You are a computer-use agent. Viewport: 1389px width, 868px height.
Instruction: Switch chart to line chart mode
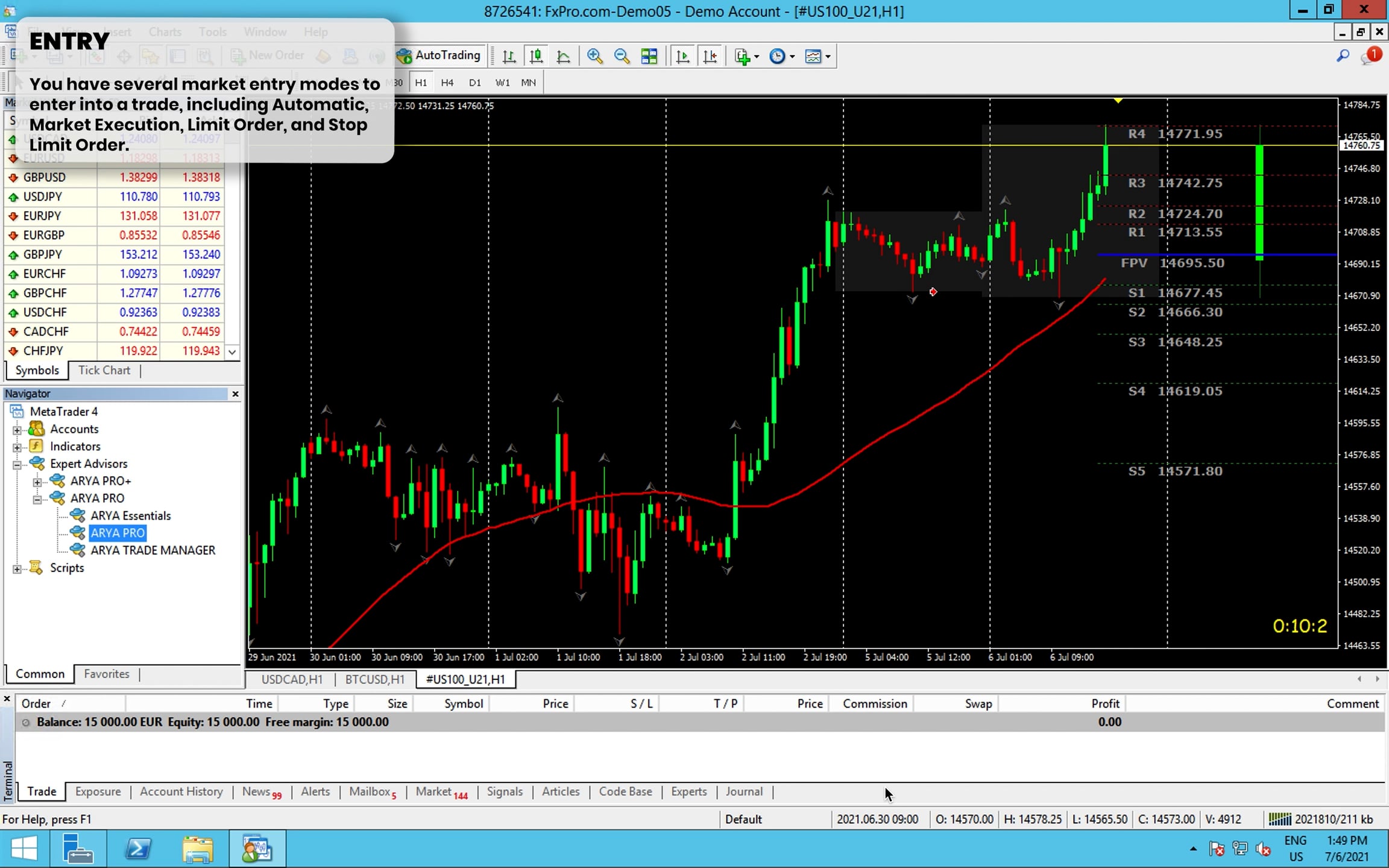pyautogui.click(x=563, y=56)
